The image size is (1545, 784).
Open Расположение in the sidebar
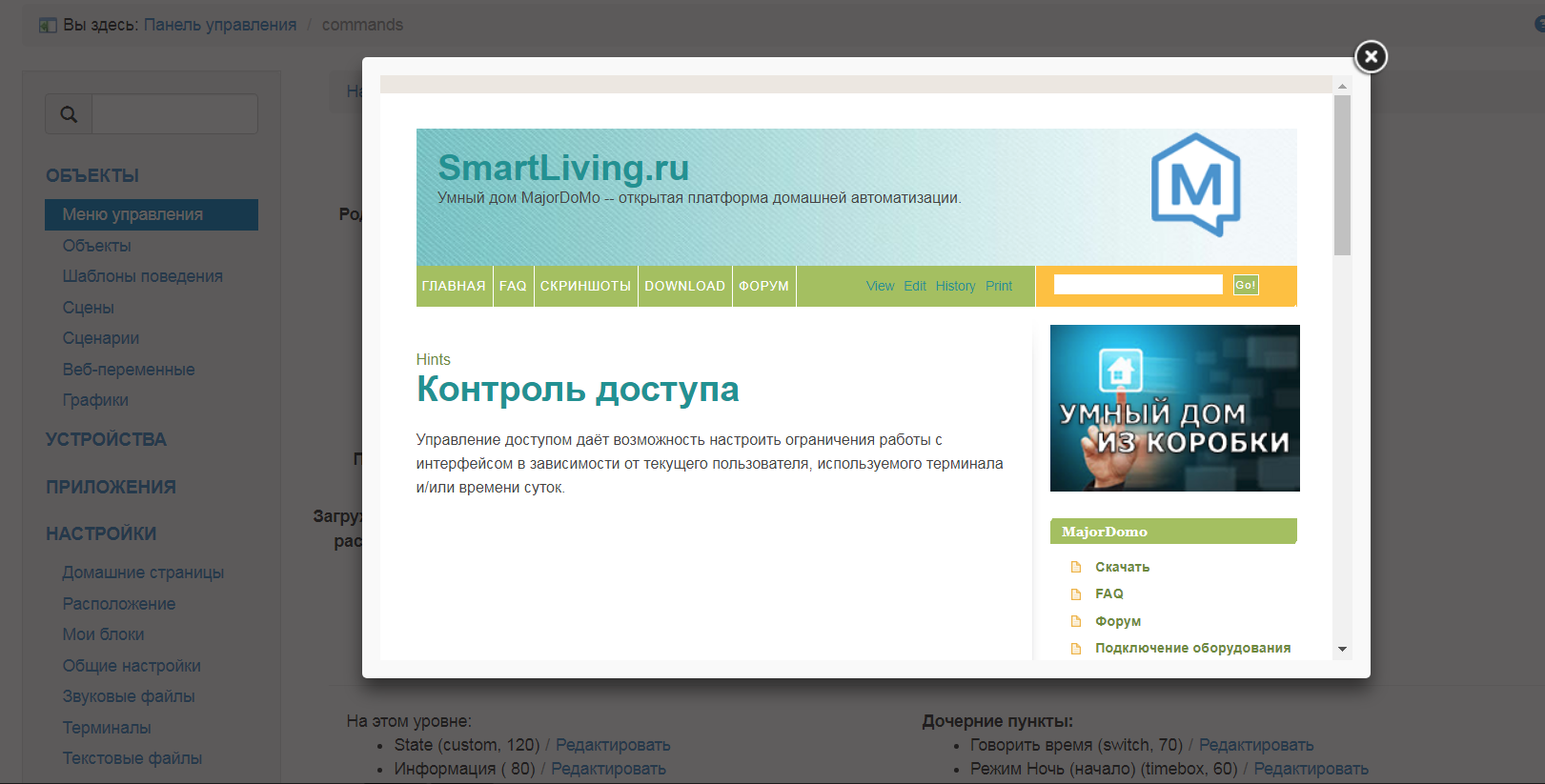tap(119, 604)
